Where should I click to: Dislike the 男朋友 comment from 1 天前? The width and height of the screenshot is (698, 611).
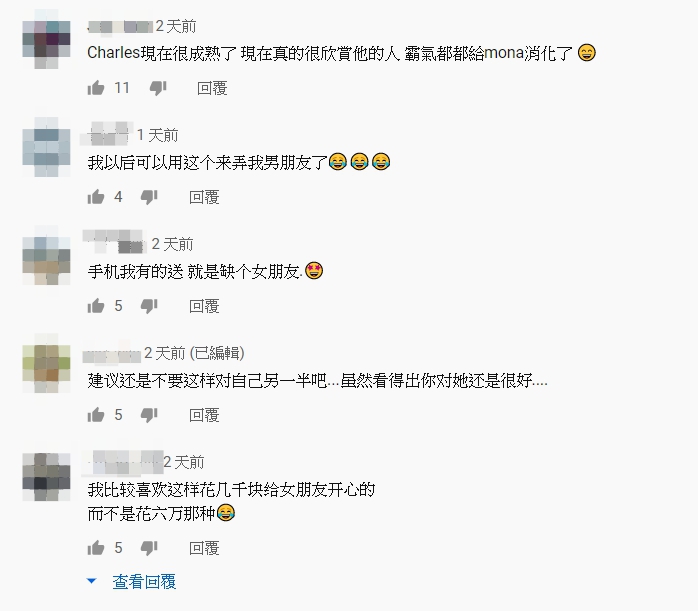[x=149, y=197]
